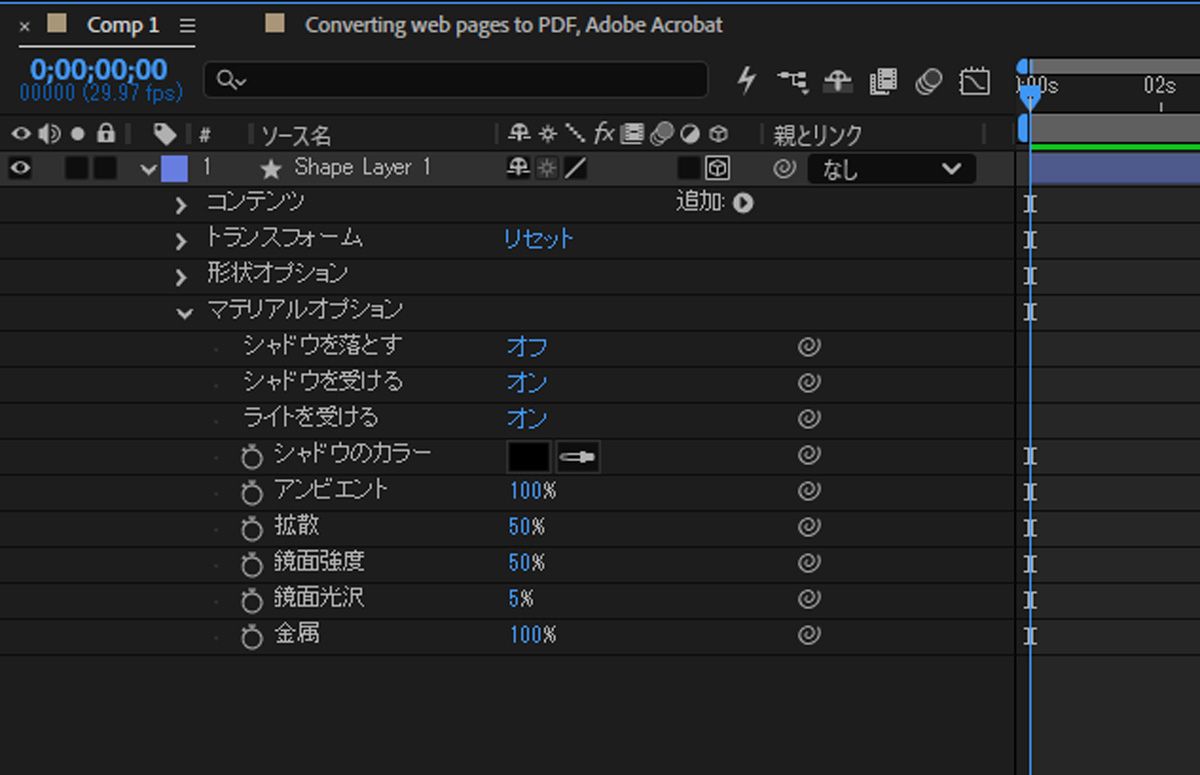Viewport: 1200px width, 775px height.
Task: Expand the トランスフォーム group
Action: pyautogui.click(x=181, y=241)
